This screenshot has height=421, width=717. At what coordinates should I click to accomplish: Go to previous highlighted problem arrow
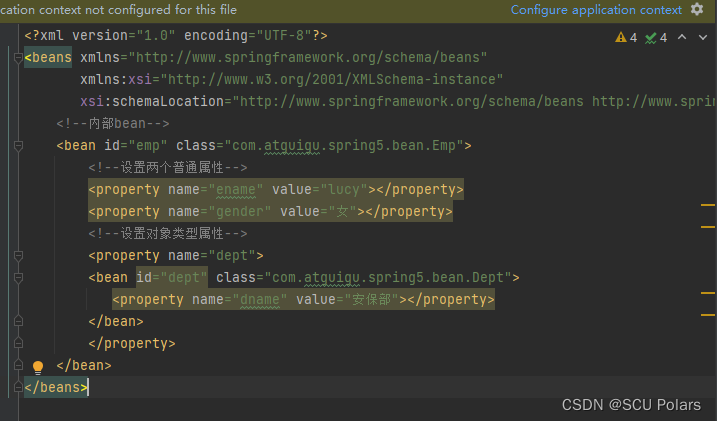[x=682, y=37]
